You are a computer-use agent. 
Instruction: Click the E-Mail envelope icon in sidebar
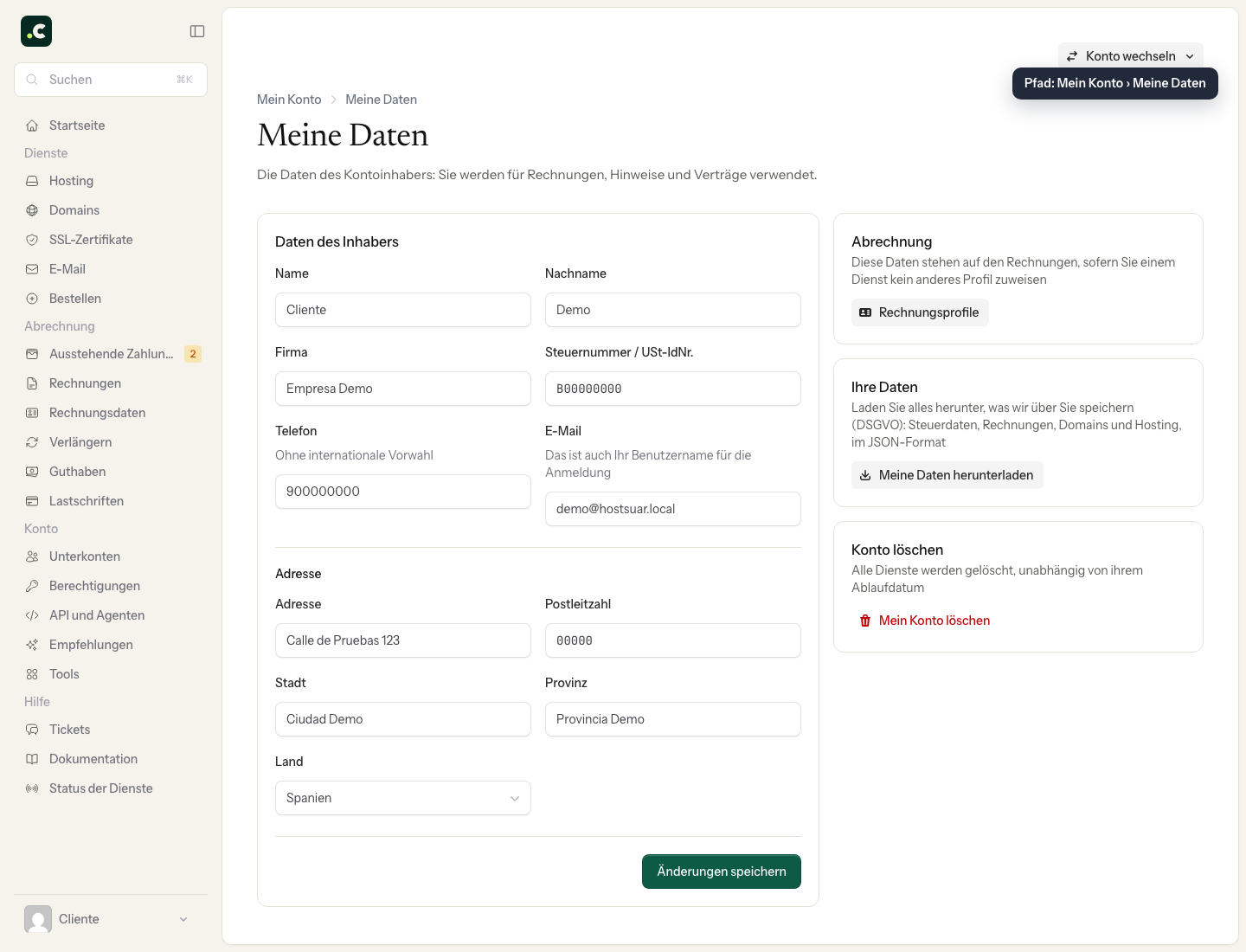[32, 269]
